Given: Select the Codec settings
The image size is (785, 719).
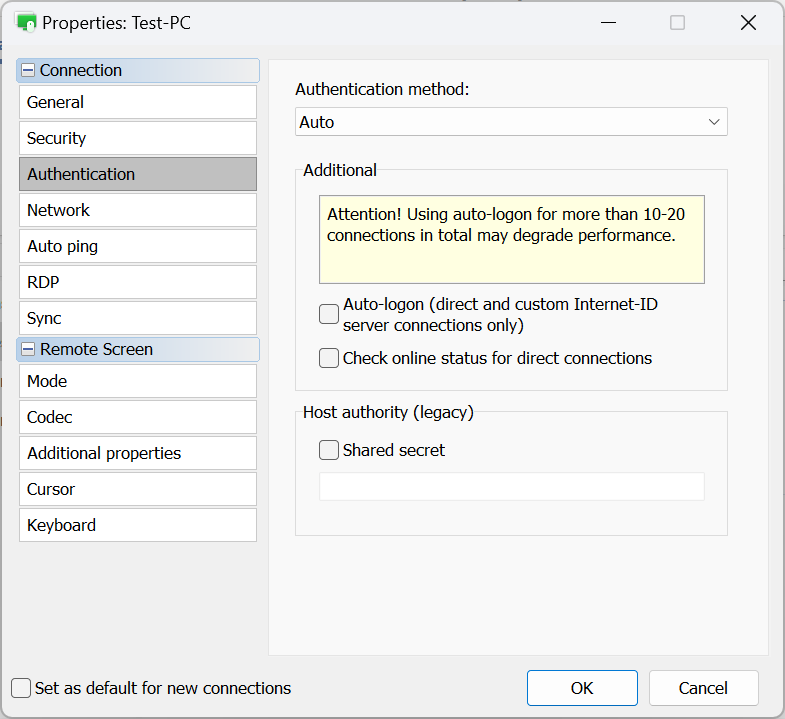Looking at the screenshot, I should pos(138,417).
